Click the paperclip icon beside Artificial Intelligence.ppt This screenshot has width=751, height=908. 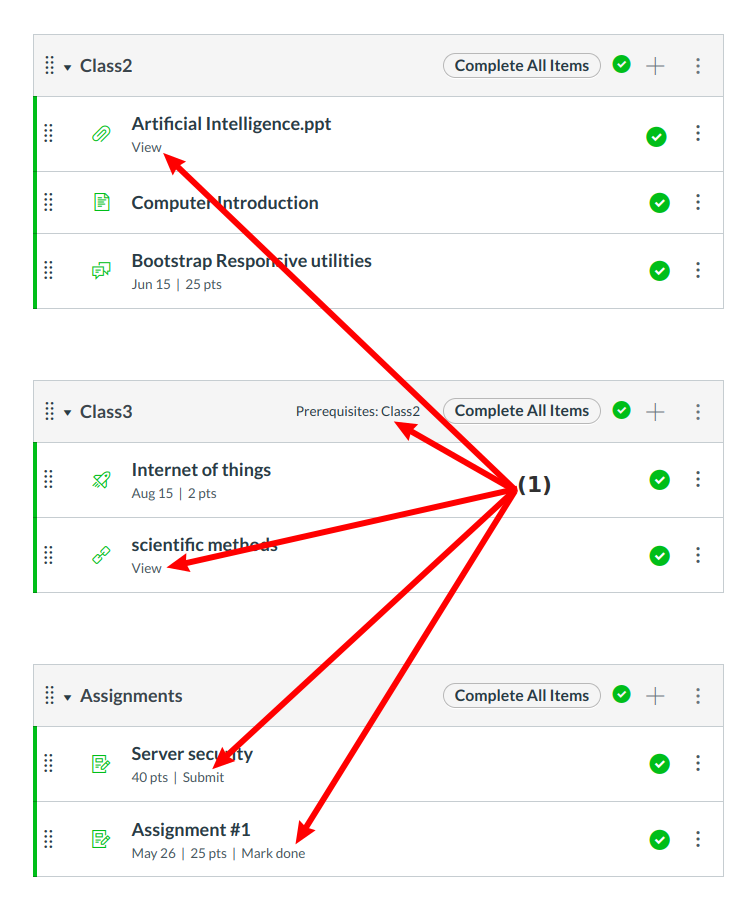click(x=101, y=134)
